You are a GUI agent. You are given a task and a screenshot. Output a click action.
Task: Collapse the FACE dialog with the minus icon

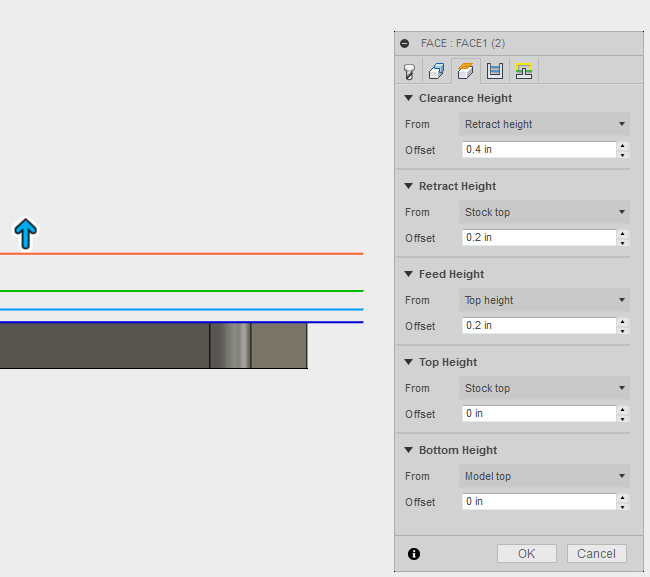(x=405, y=44)
